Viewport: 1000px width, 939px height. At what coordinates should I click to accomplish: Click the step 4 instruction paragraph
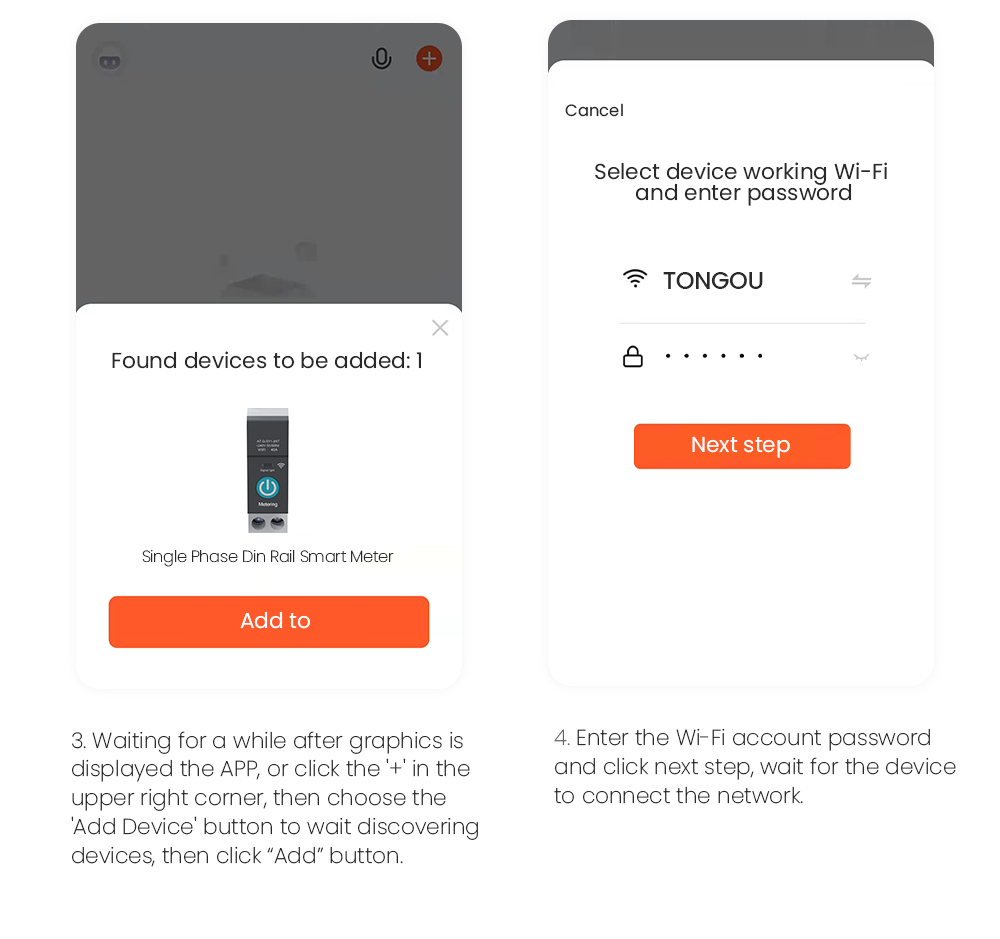pyautogui.click(x=755, y=767)
